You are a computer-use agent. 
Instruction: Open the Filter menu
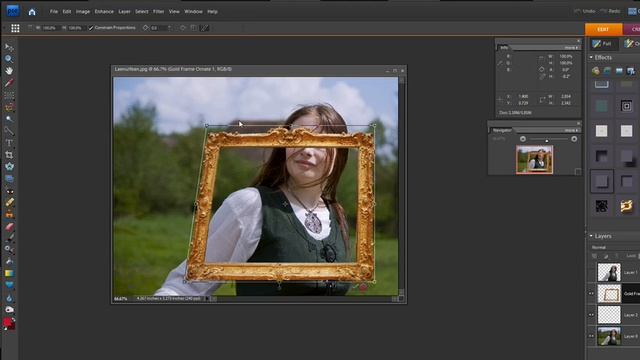pos(158,12)
